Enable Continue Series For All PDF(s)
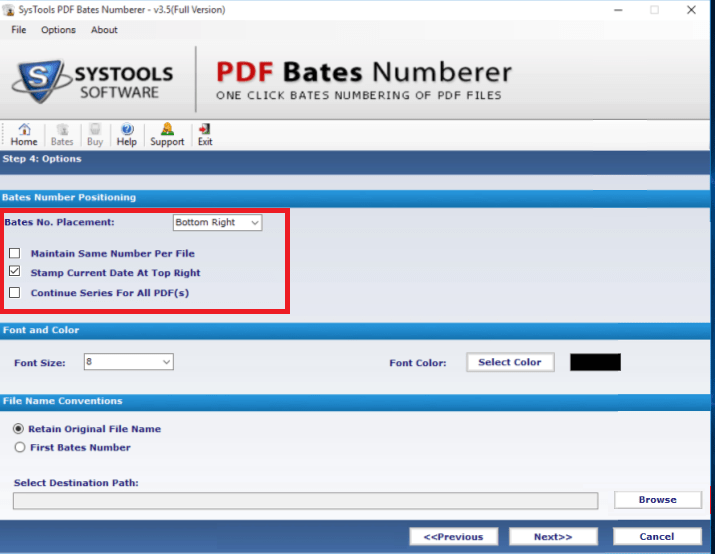Image resolution: width=715 pixels, height=554 pixels. pyautogui.click(x=15, y=292)
